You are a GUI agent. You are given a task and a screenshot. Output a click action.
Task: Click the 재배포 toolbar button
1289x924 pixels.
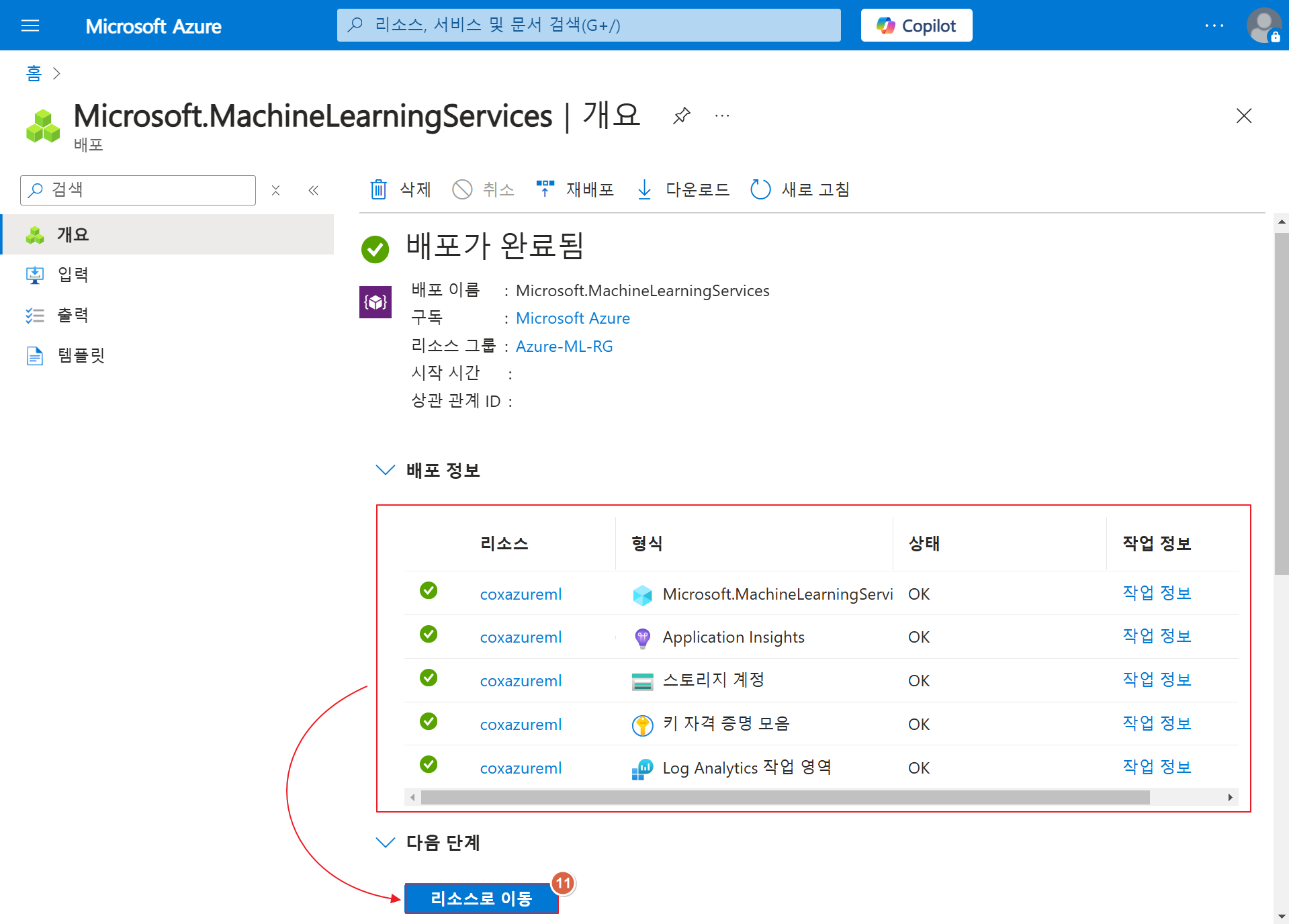click(575, 189)
